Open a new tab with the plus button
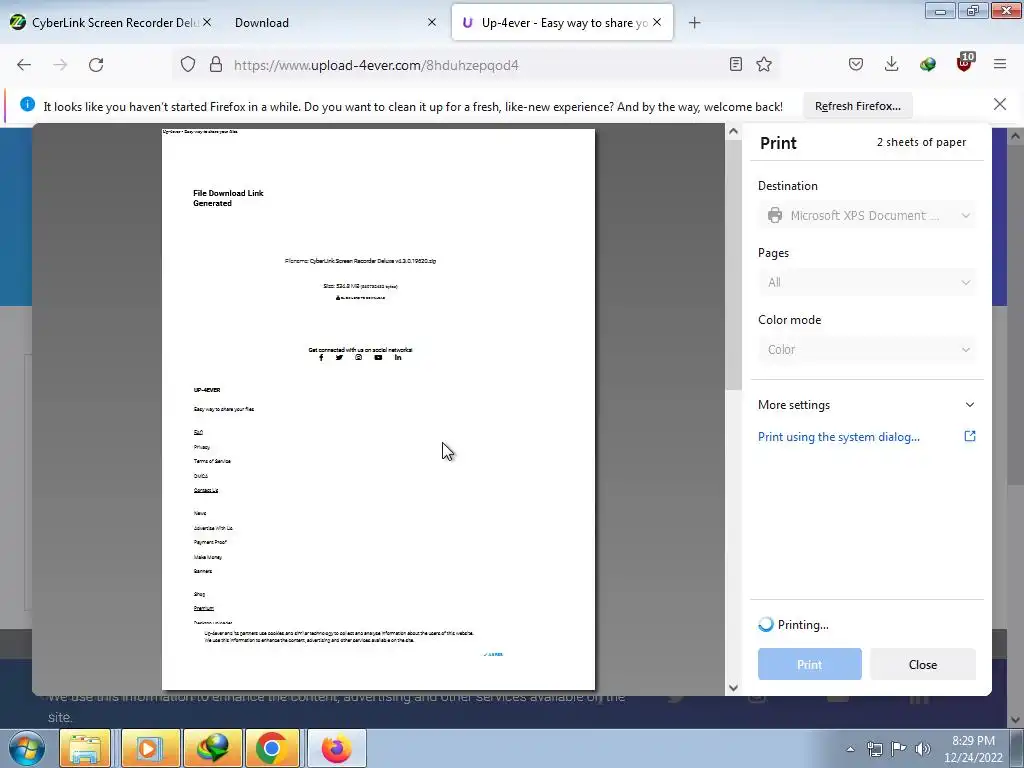1024x768 pixels. [694, 23]
